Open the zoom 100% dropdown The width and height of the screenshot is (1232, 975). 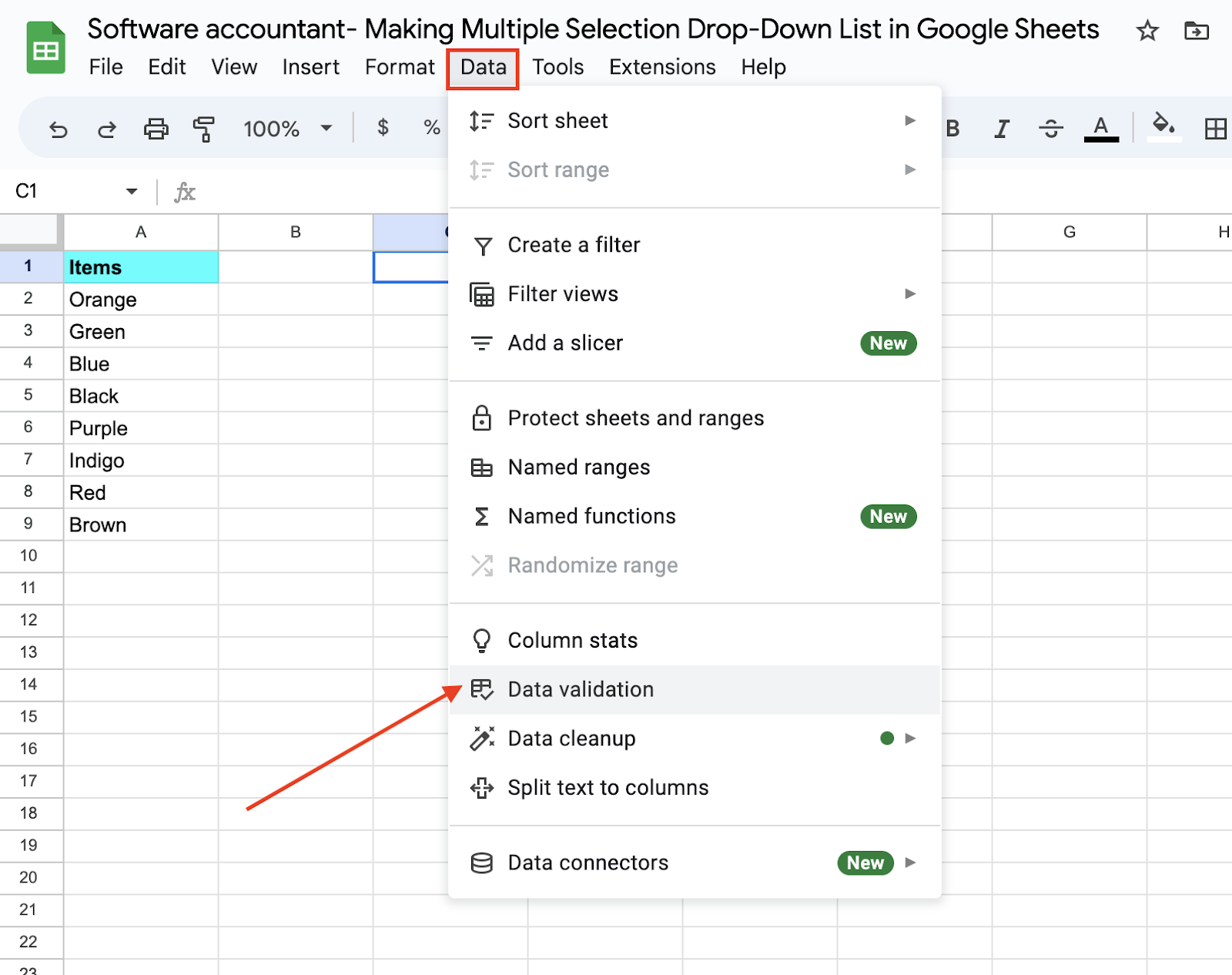point(287,129)
